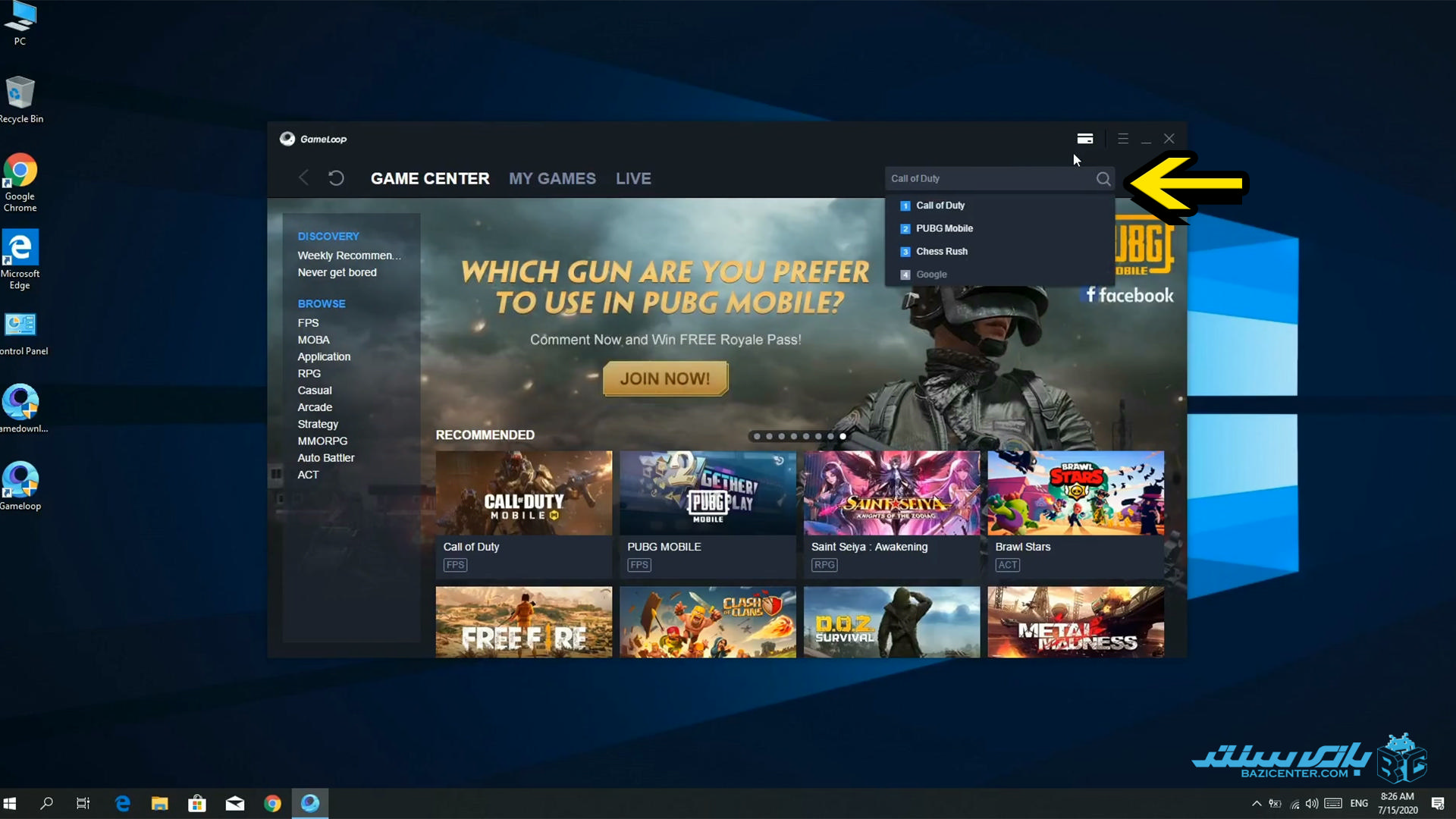Expand the MOBA category in Browse

313,339
